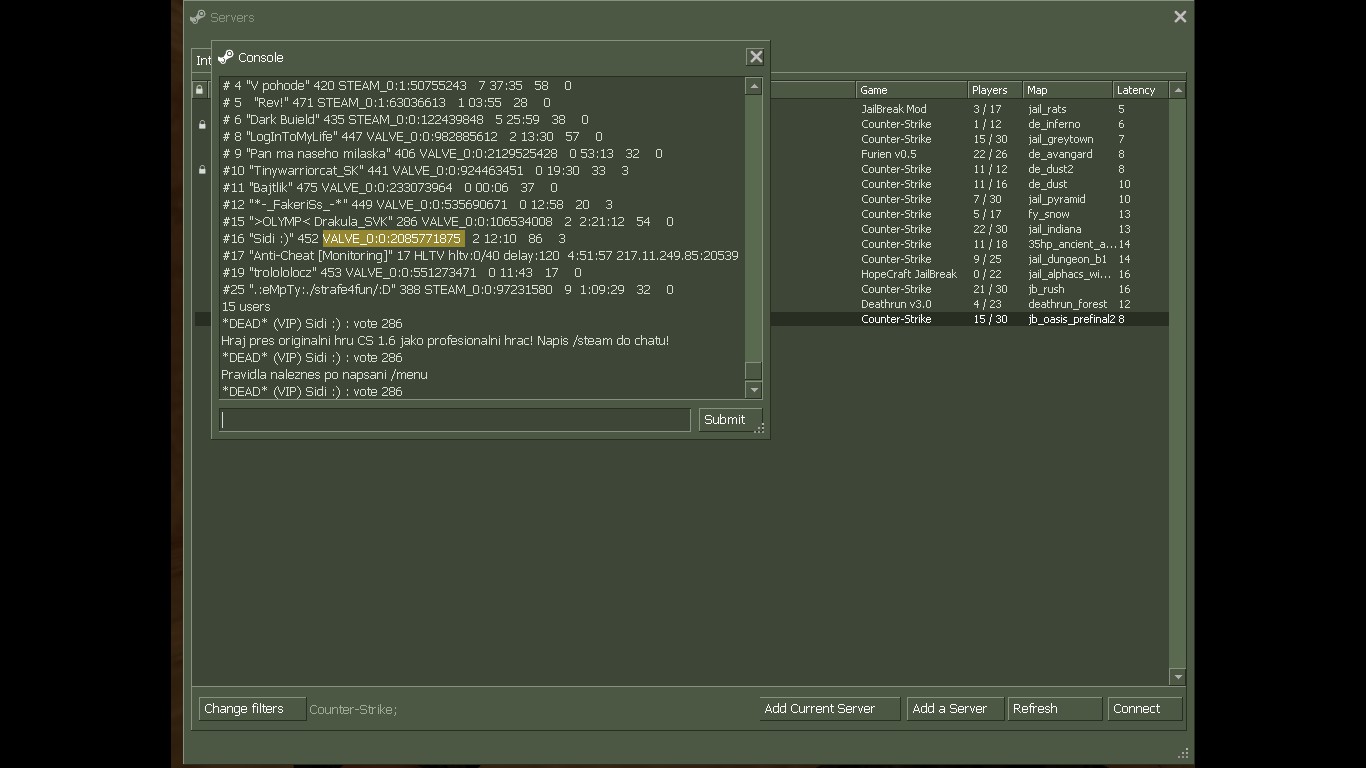
Task: Click highlighted VALVE_0:0:2085771875 text in console
Action: click(393, 238)
